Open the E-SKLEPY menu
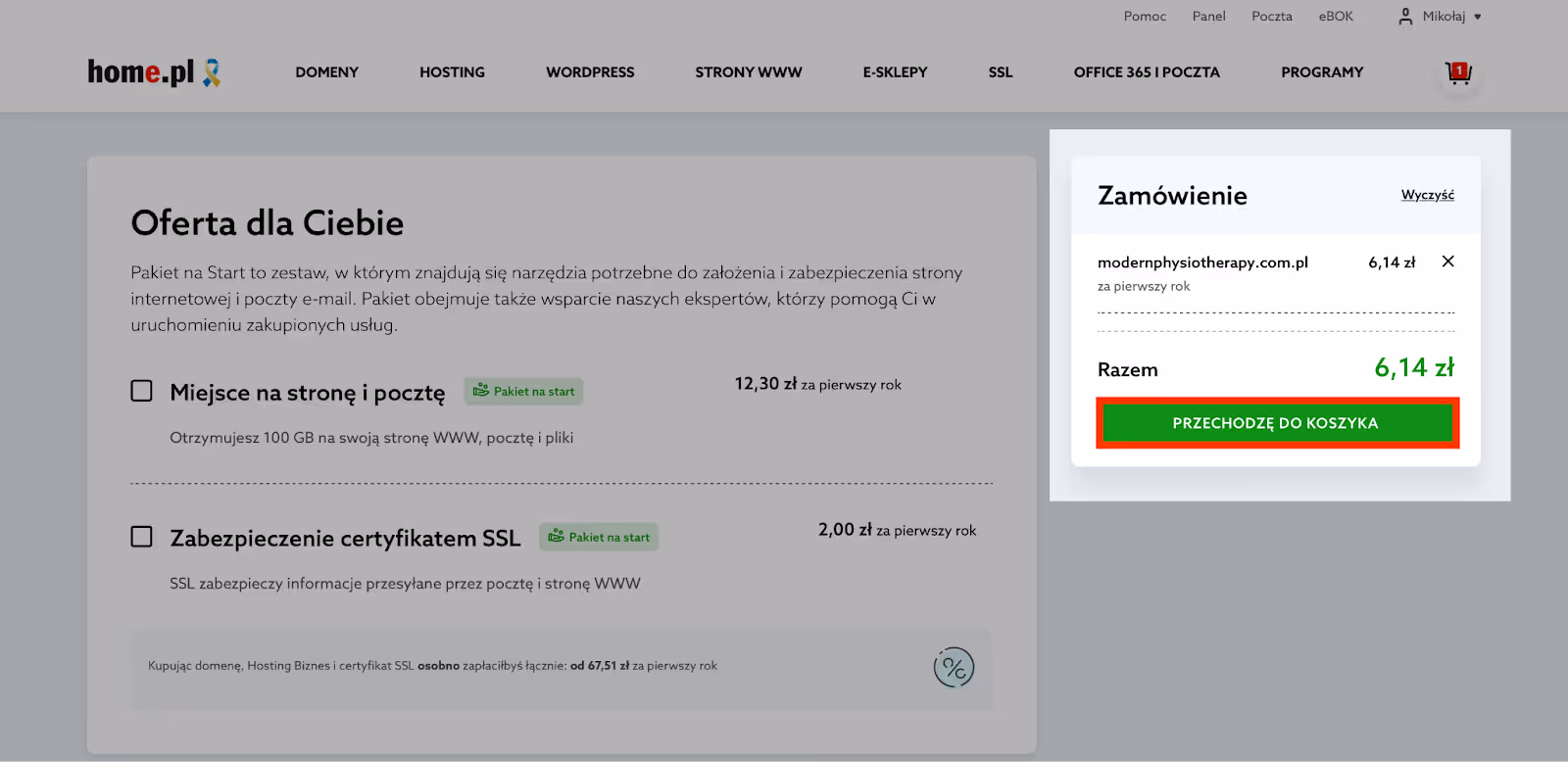Image resolution: width=1568 pixels, height=762 pixels. (x=895, y=72)
